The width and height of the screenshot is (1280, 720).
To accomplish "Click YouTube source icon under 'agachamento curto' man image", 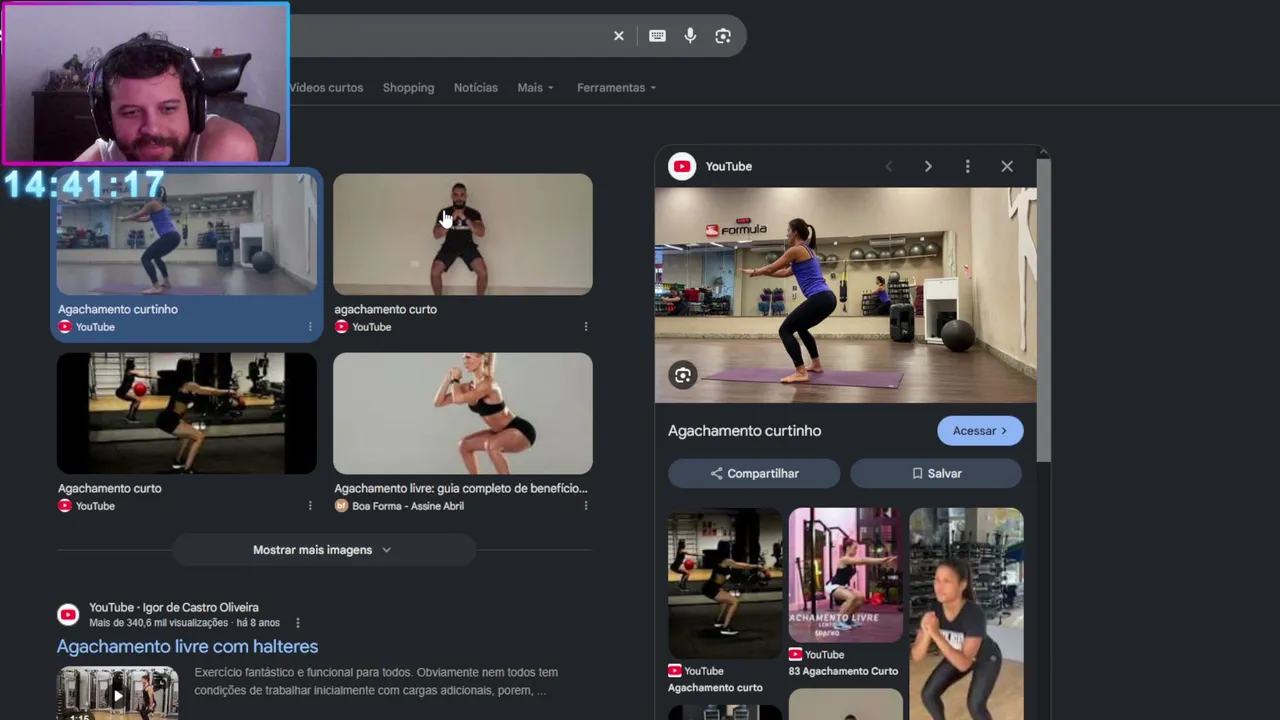I will pyautogui.click(x=341, y=327).
